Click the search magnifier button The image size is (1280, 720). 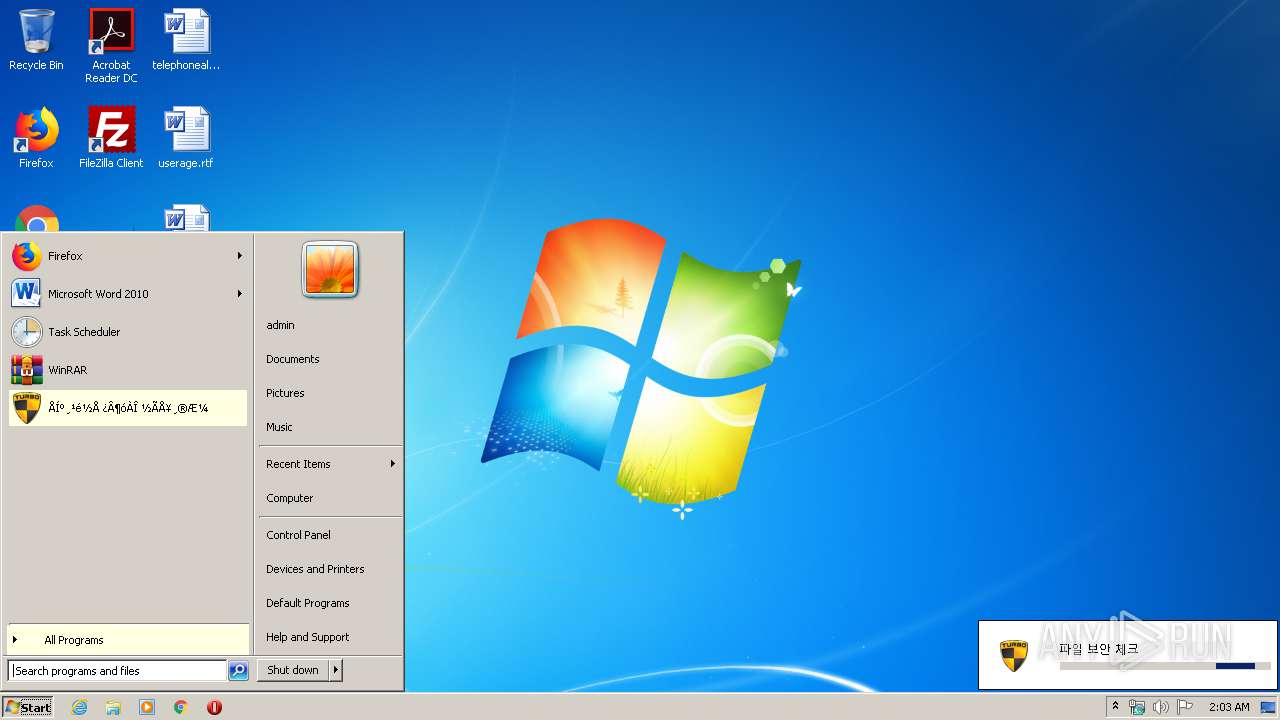(x=238, y=671)
